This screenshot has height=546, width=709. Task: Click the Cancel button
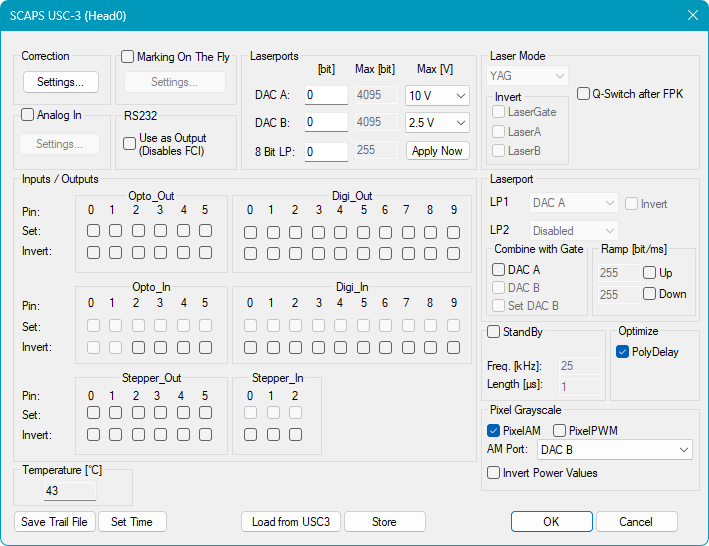tap(636, 522)
